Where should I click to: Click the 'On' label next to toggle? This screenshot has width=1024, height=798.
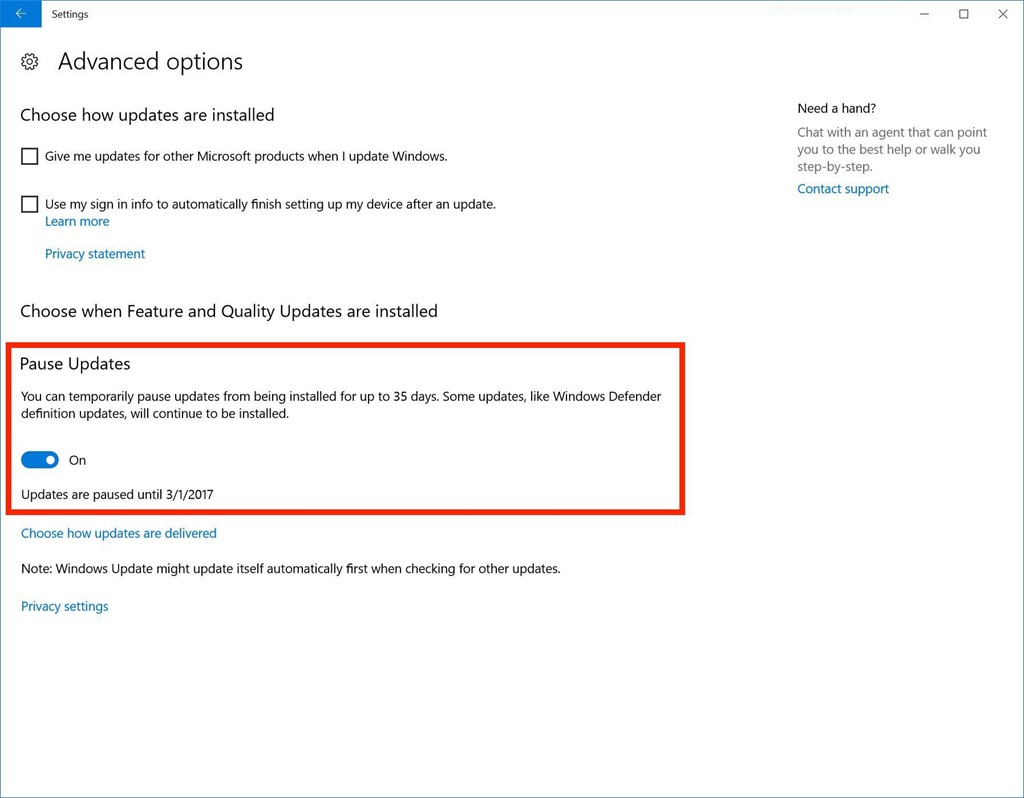point(77,460)
